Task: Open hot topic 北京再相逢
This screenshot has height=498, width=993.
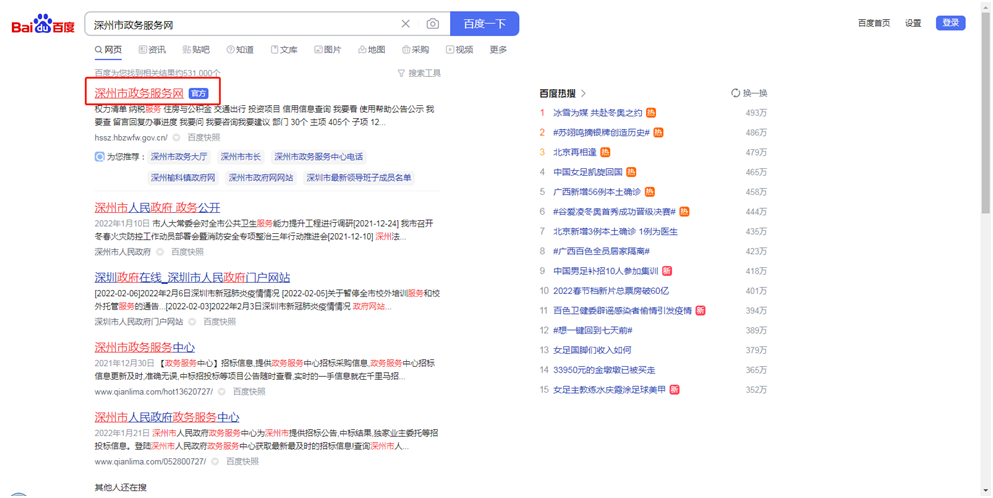Action: coord(575,152)
